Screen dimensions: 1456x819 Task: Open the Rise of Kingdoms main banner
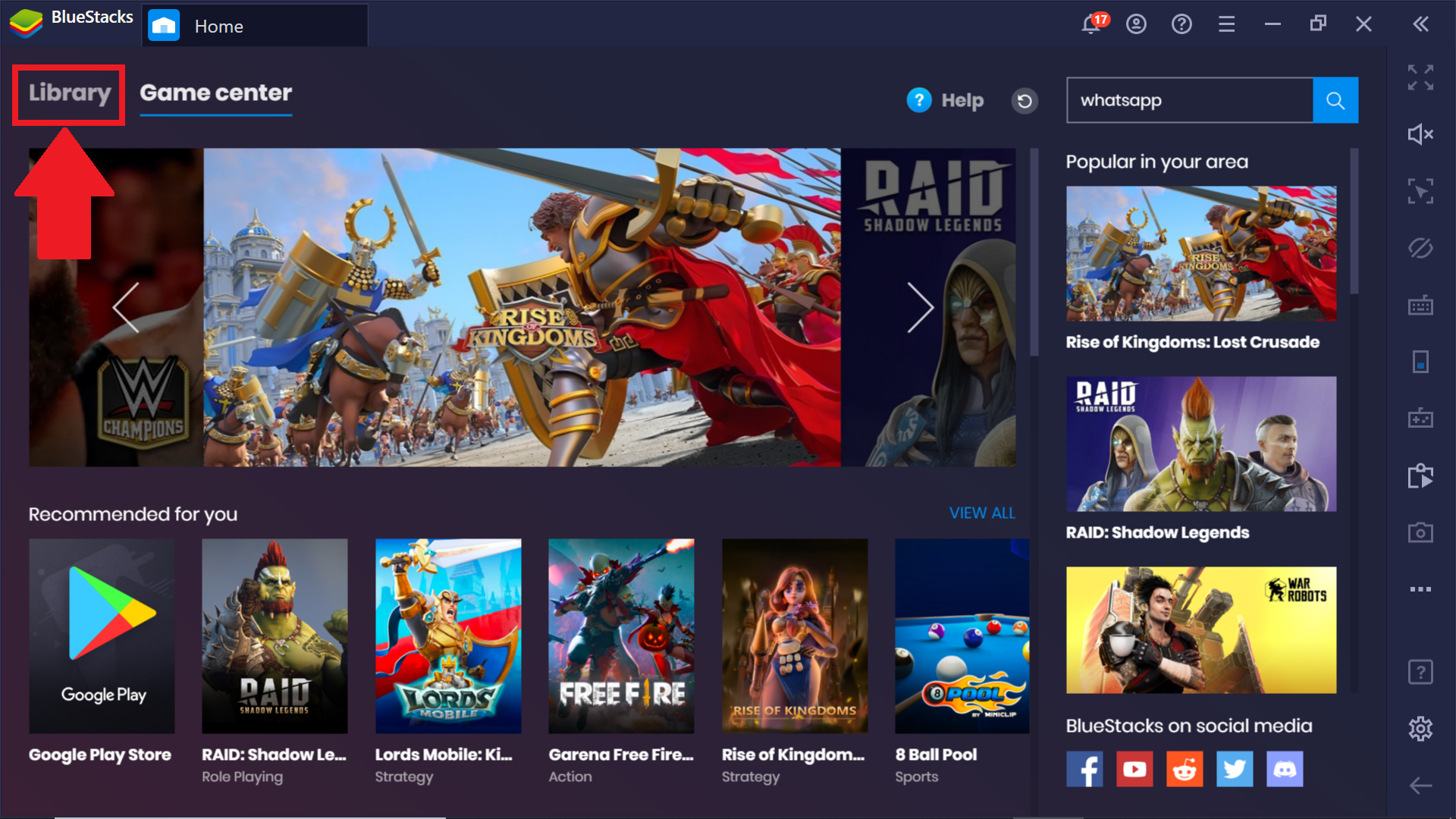click(522, 307)
